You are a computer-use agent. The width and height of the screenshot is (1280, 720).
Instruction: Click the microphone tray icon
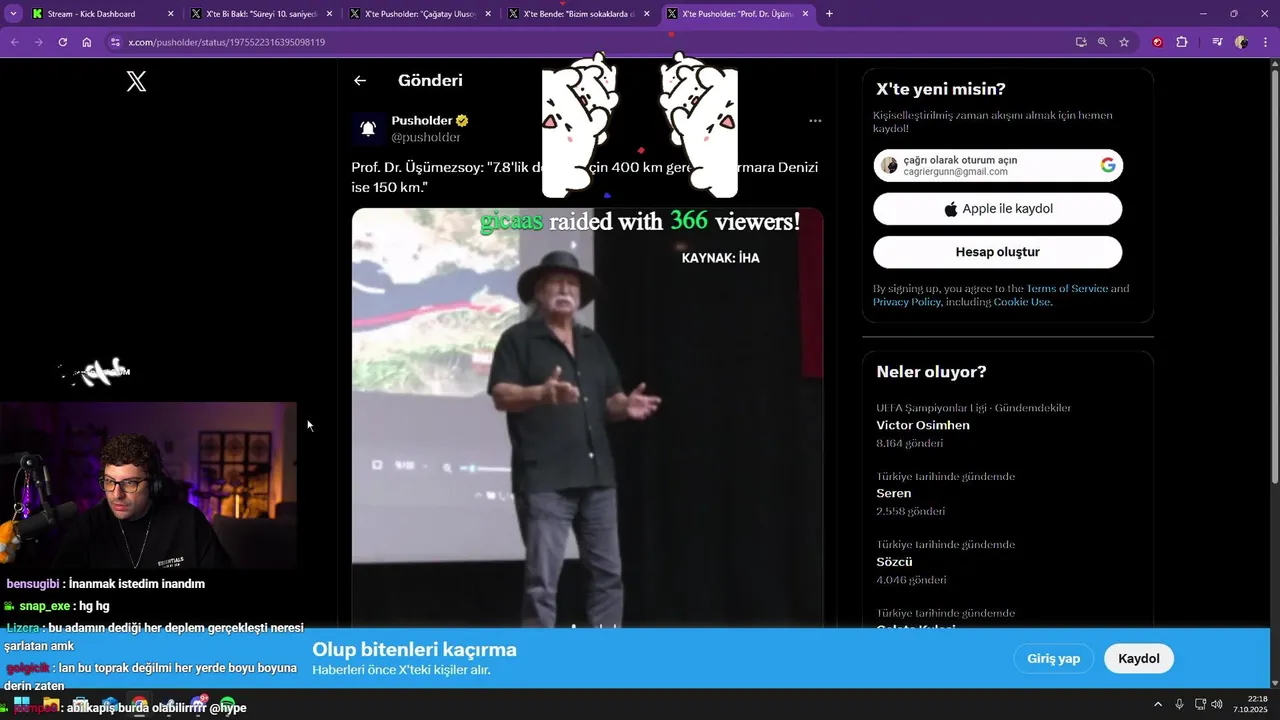[x=1180, y=704]
